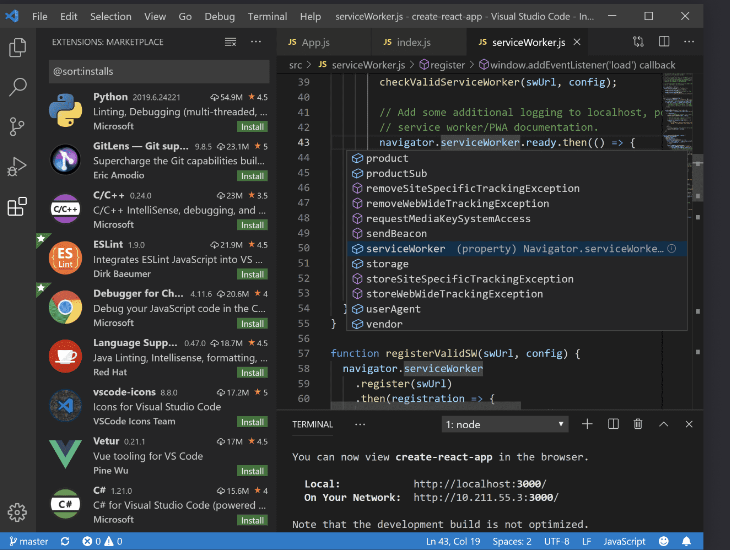Open the File menu
This screenshot has height=550, width=730.
pyautogui.click(x=40, y=16)
